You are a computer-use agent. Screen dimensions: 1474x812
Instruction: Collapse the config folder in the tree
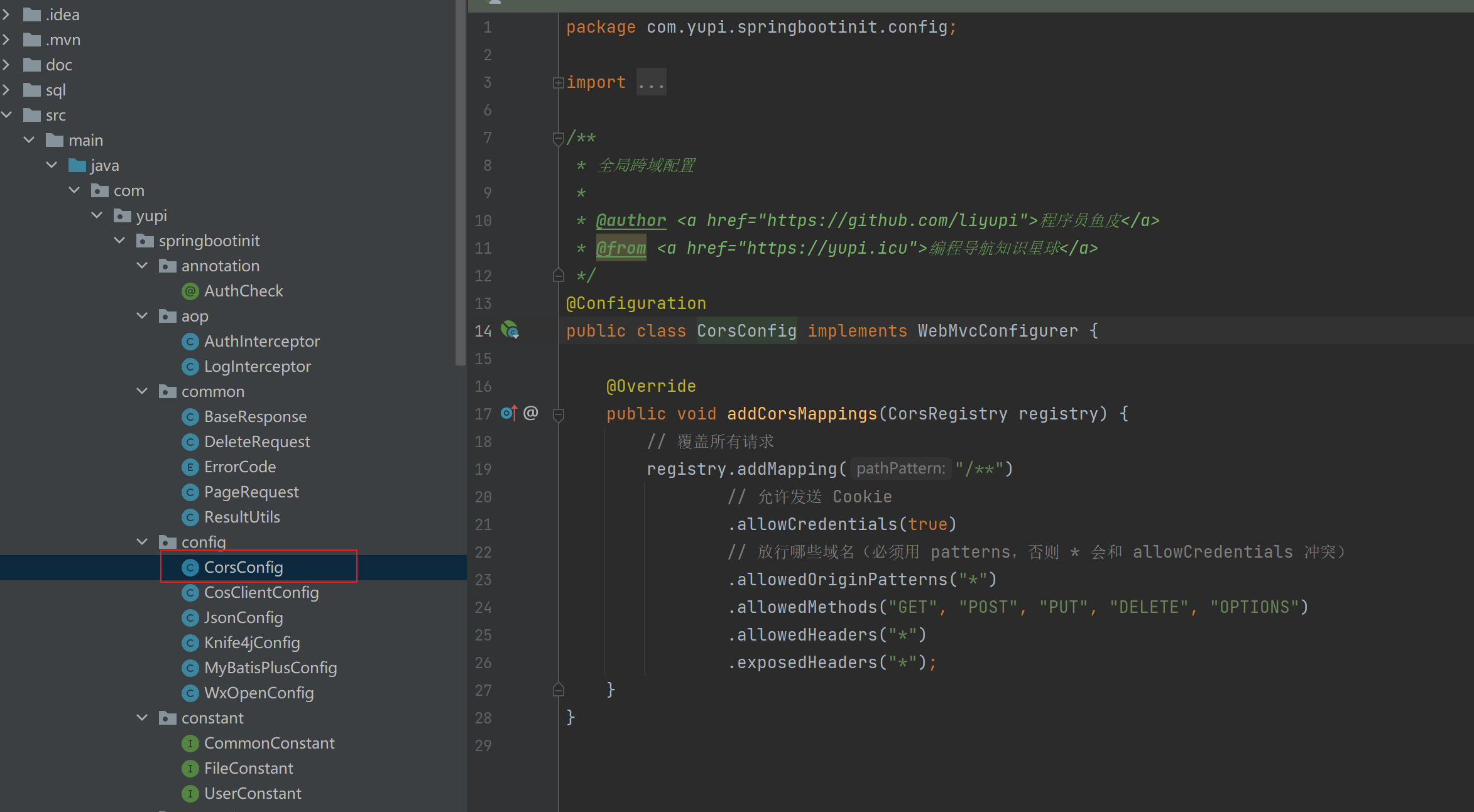(x=143, y=542)
